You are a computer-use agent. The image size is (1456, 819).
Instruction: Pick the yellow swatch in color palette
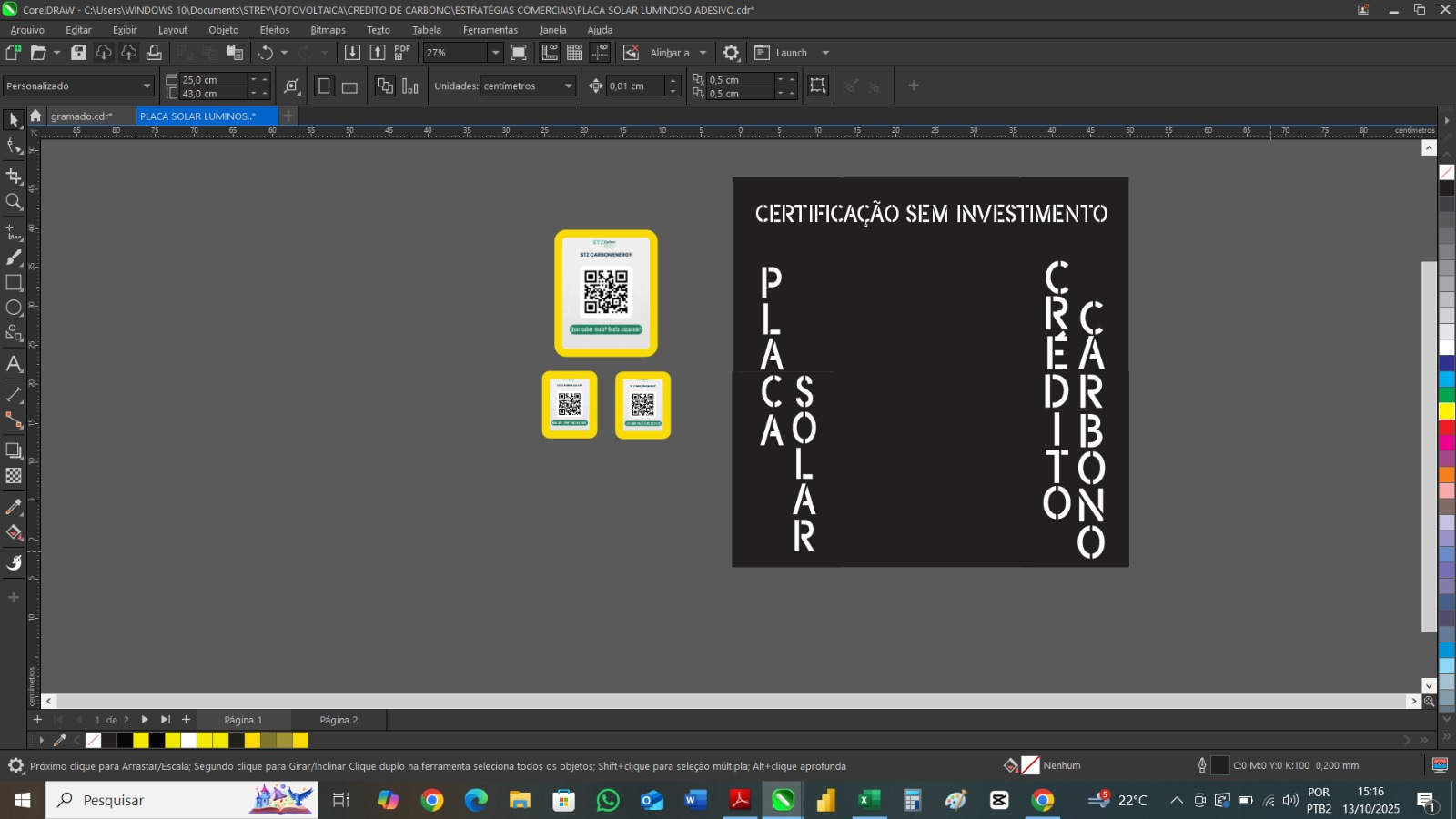pos(1446,411)
